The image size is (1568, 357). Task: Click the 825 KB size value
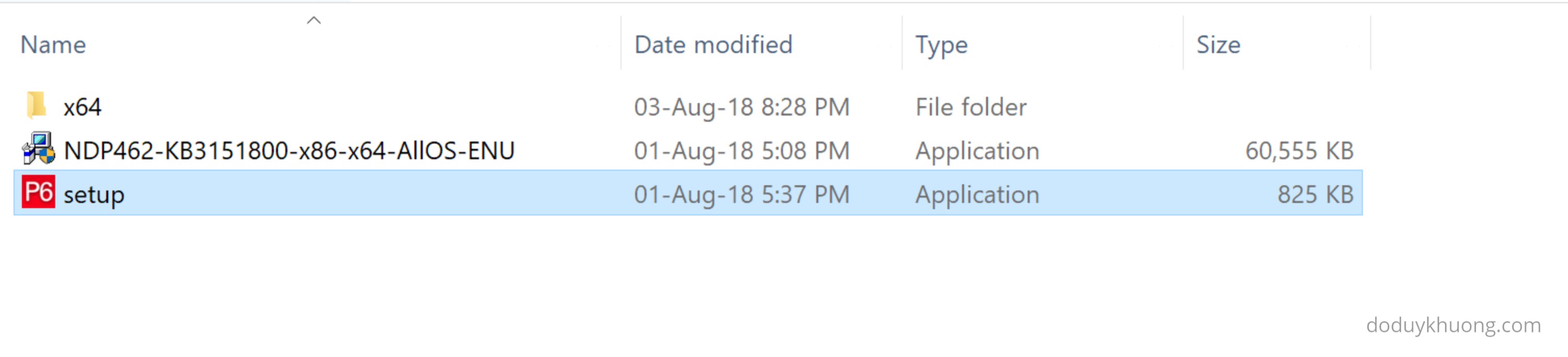pyautogui.click(x=1315, y=195)
